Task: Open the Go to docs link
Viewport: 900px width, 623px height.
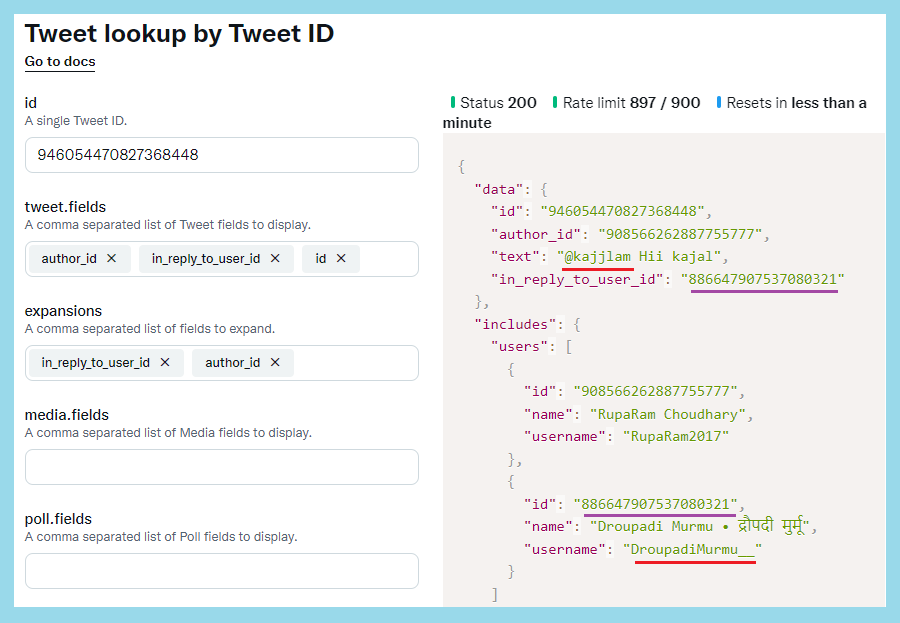Action: [60, 61]
